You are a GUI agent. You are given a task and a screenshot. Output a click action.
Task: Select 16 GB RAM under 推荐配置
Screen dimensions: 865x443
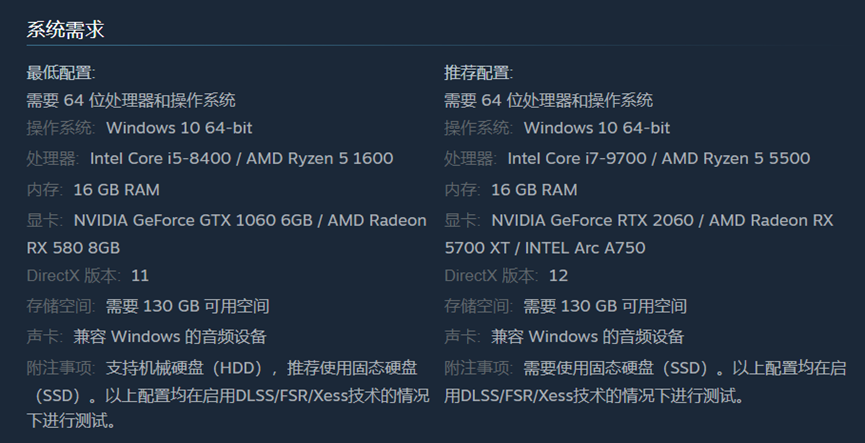(510, 190)
